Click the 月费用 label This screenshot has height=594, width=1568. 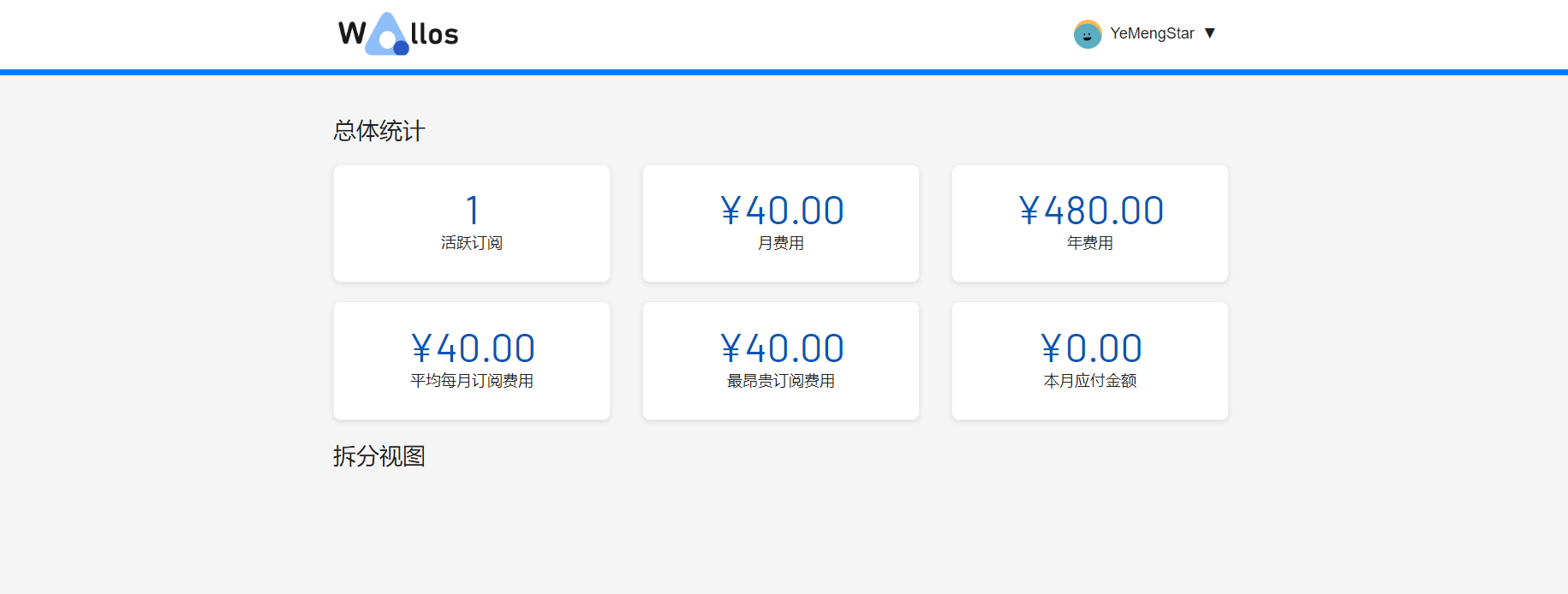[x=781, y=243]
